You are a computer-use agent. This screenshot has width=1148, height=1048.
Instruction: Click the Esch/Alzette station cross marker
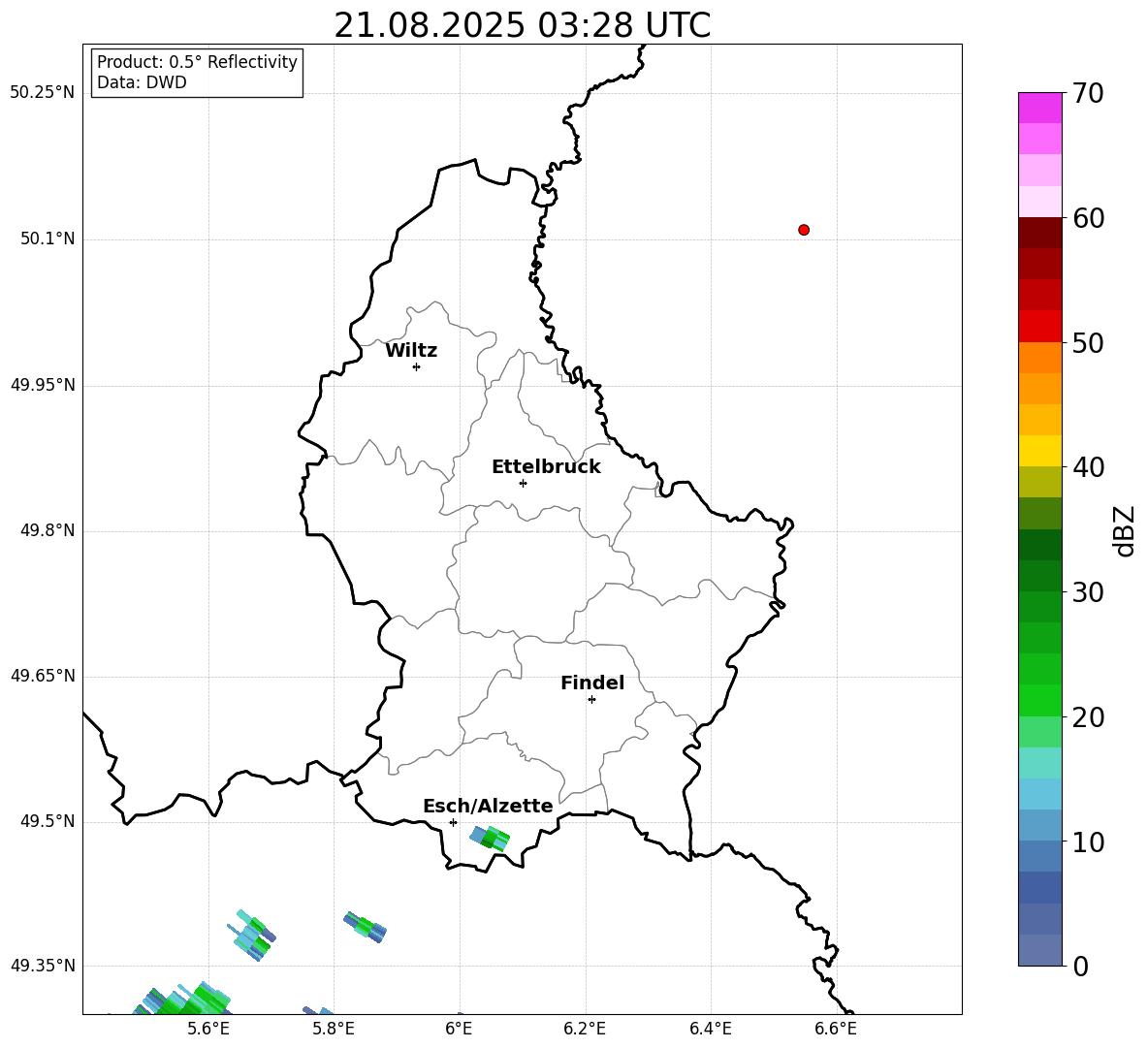pos(453,822)
